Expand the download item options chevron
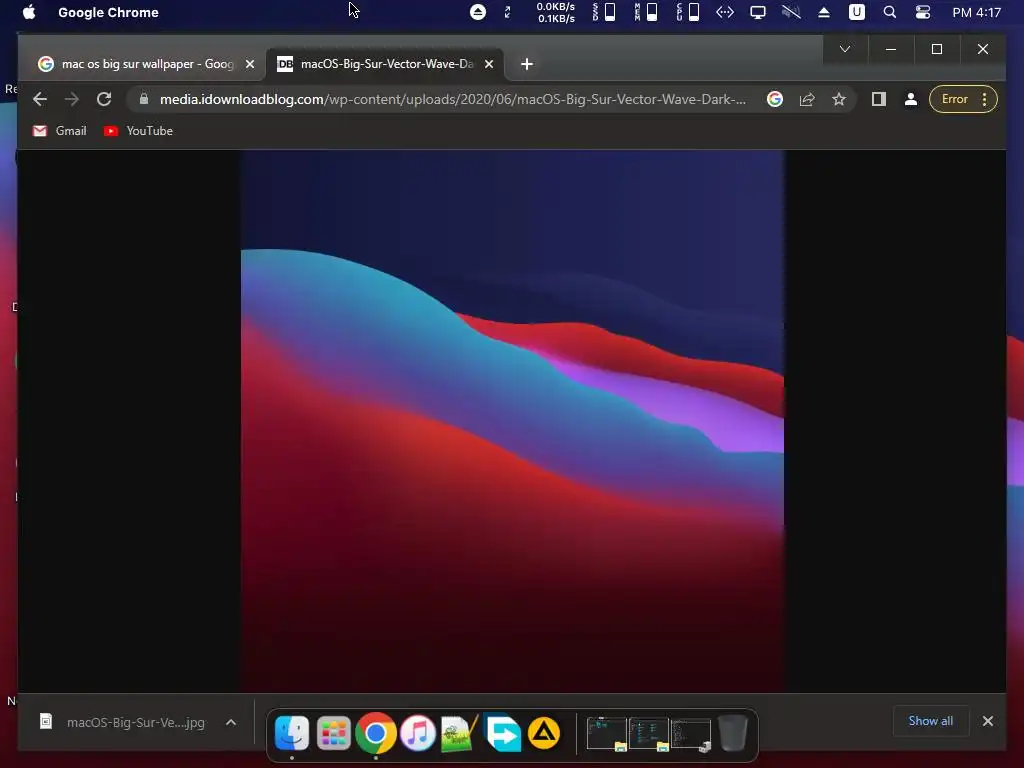The height and width of the screenshot is (768, 1024). [x=231, y=722]
